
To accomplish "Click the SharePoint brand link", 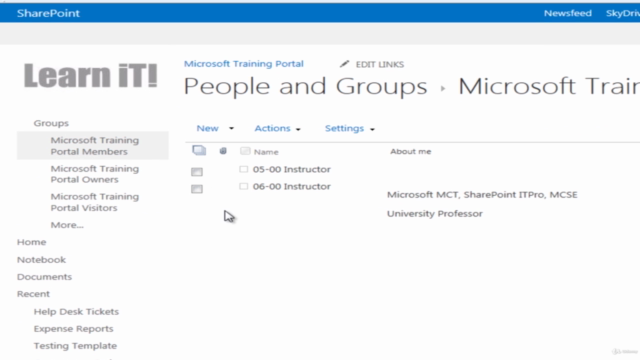I will 48,13.
